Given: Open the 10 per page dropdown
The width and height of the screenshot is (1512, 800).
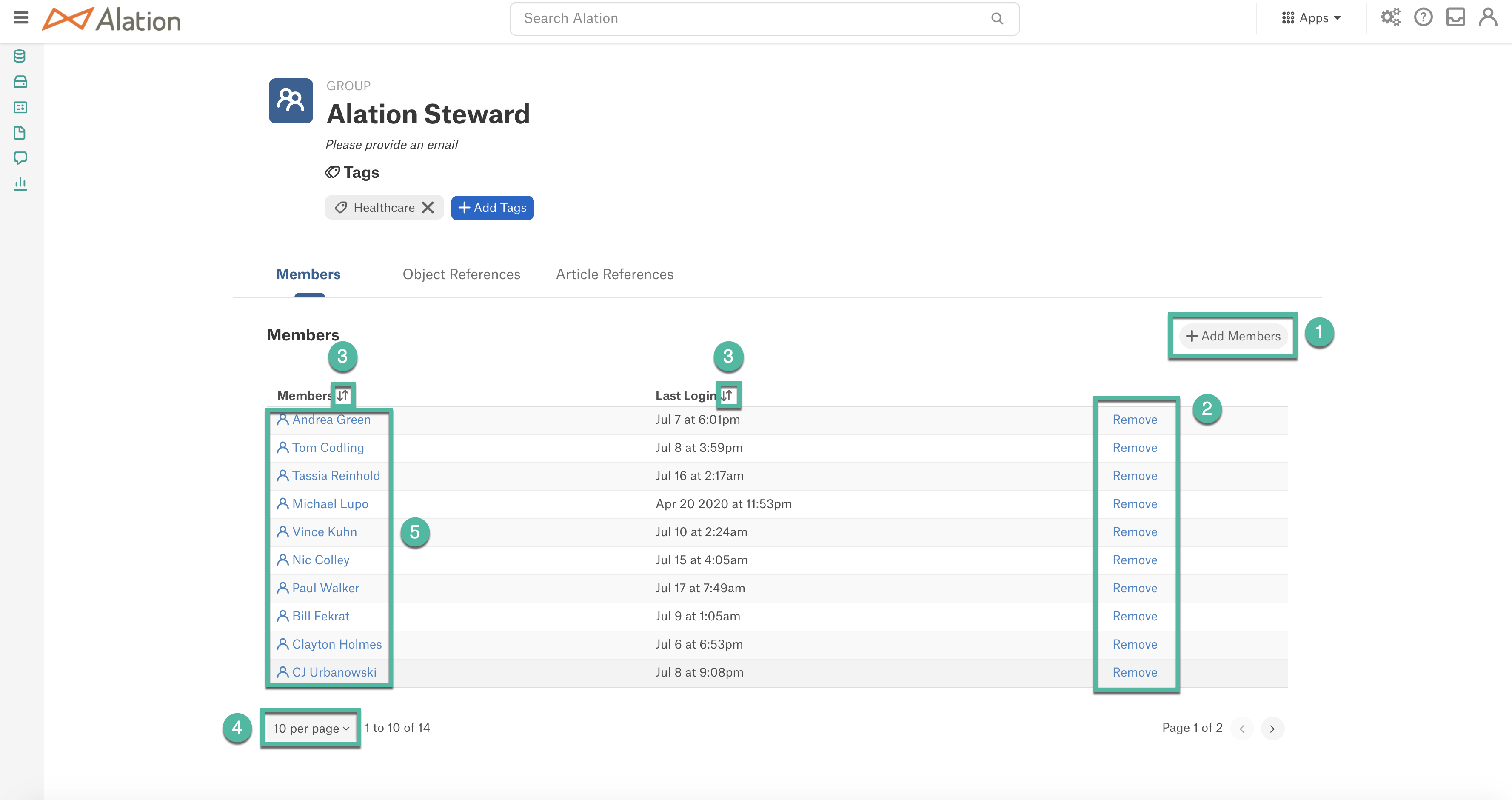Looking at the screenshot, I should pos(311,729).
